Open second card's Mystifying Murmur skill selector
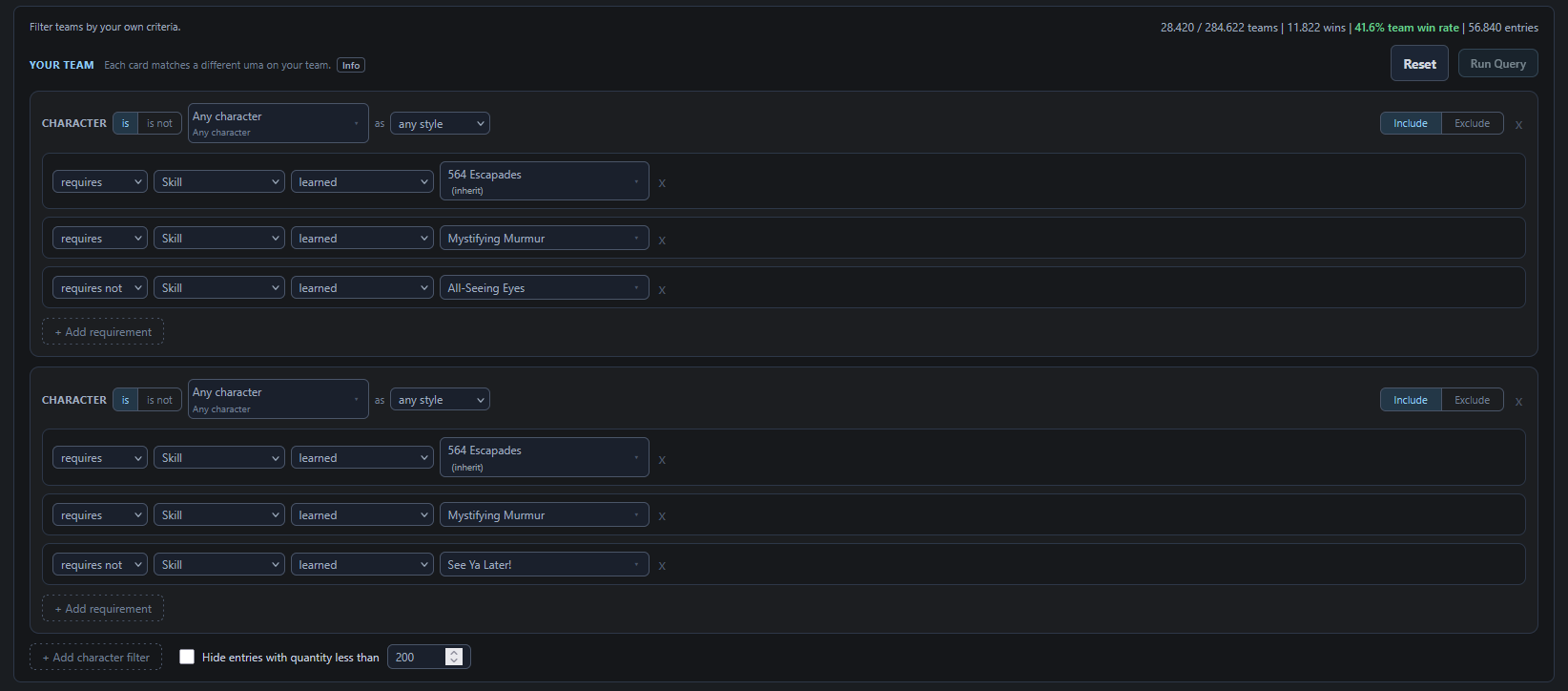 pyautogui.click(x=544, y=514)
